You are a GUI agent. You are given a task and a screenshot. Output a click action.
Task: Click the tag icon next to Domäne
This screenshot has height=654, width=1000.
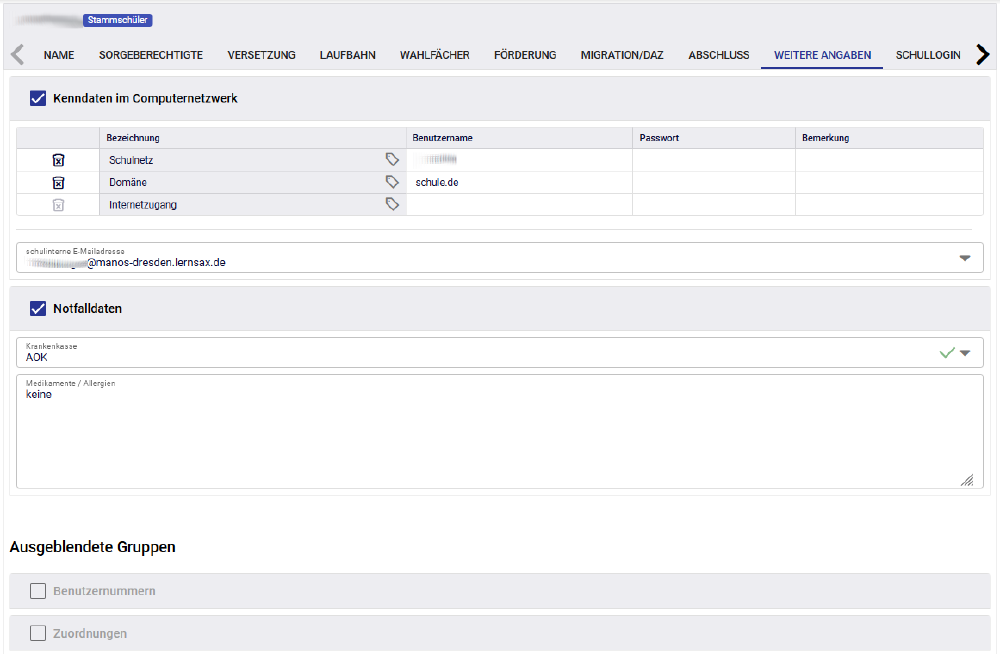[392, 182]
